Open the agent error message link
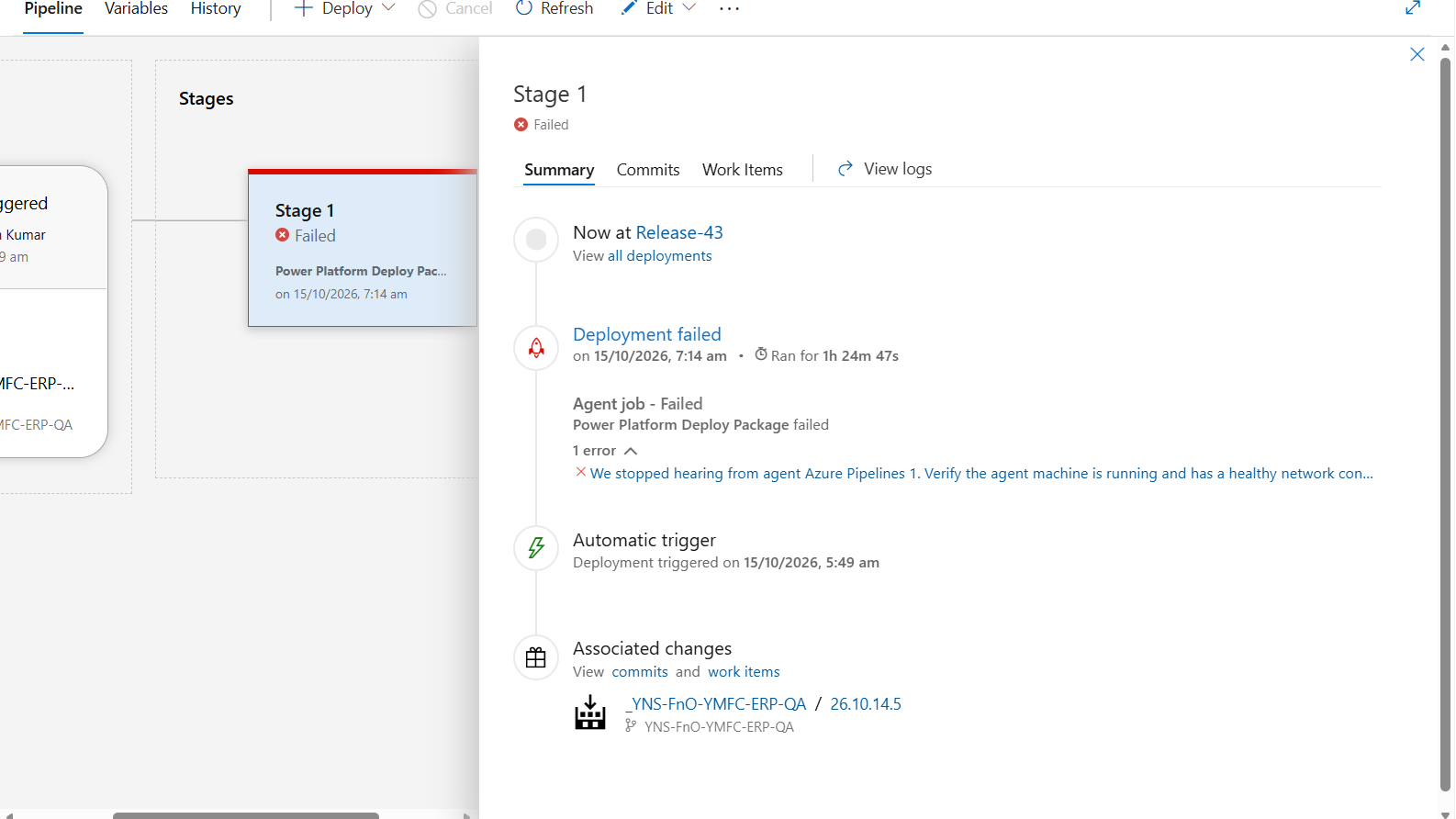 (981, 474)
